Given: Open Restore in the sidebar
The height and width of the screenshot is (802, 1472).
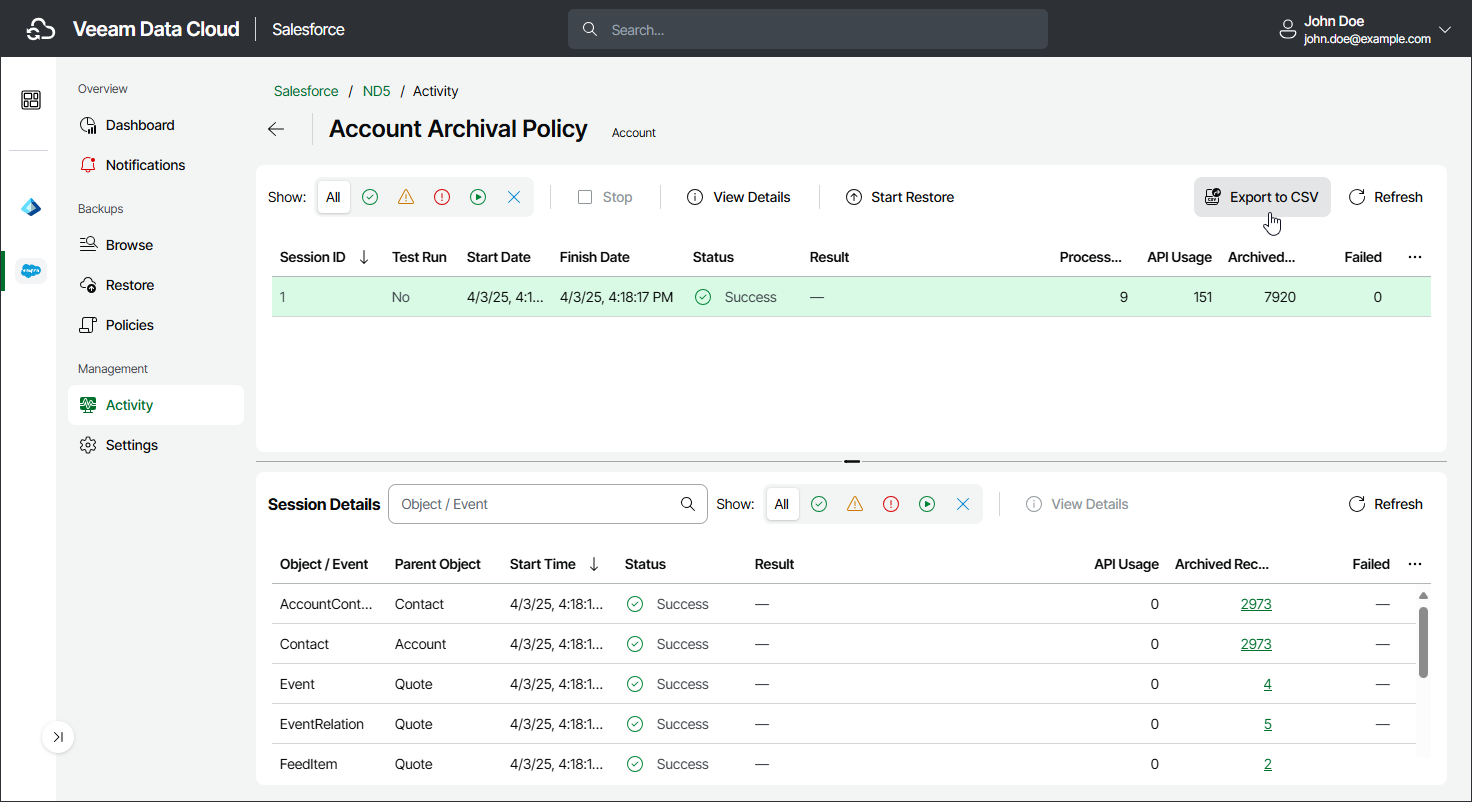Looking at the screenshot, I should (156, 285).
